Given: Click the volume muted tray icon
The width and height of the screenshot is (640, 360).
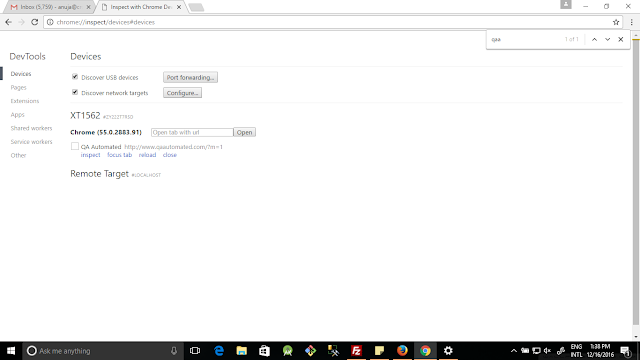Looking at the screenshot, I should tap(548, 351).
